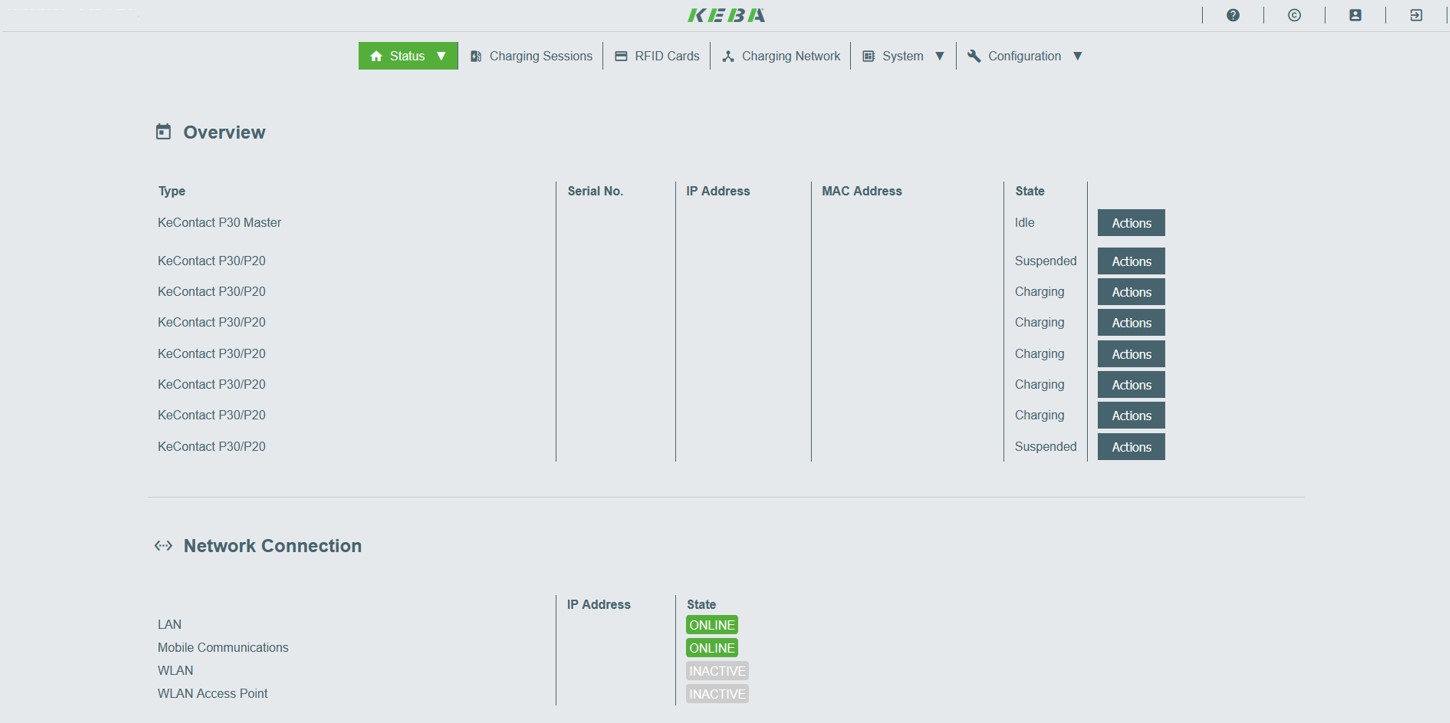The height and width of the screenshot is (723, 1450).
Task: Open the user profile icon
Action: (1355, 15)
